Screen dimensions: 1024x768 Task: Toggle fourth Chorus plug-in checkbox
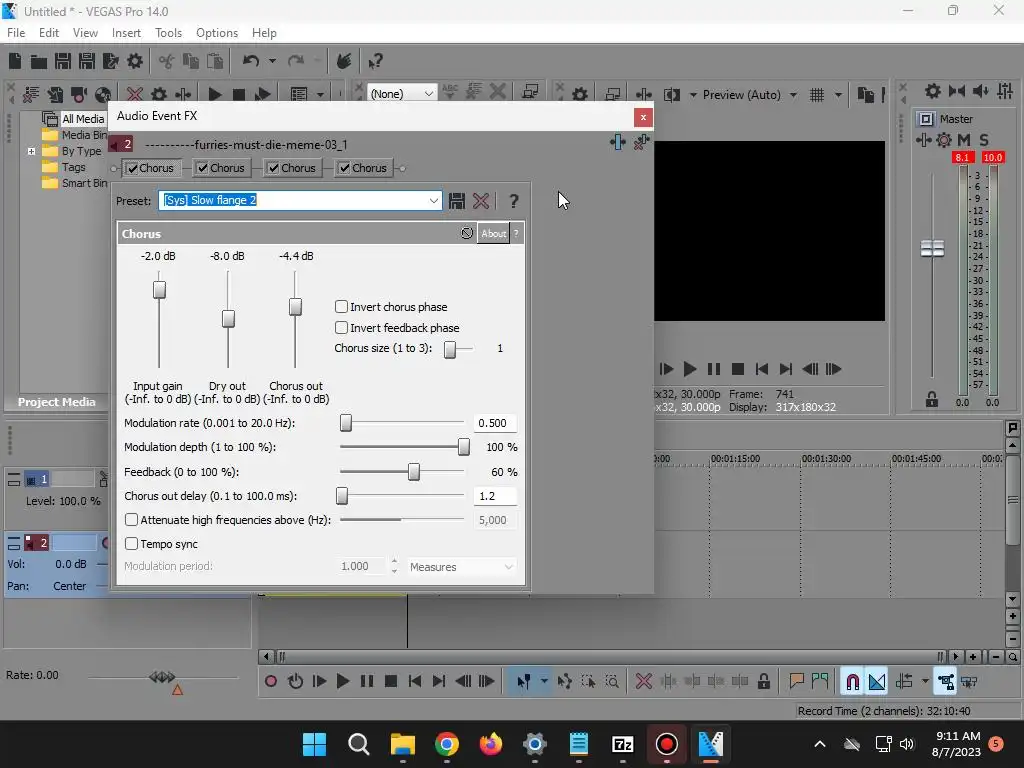coord(344,168)
